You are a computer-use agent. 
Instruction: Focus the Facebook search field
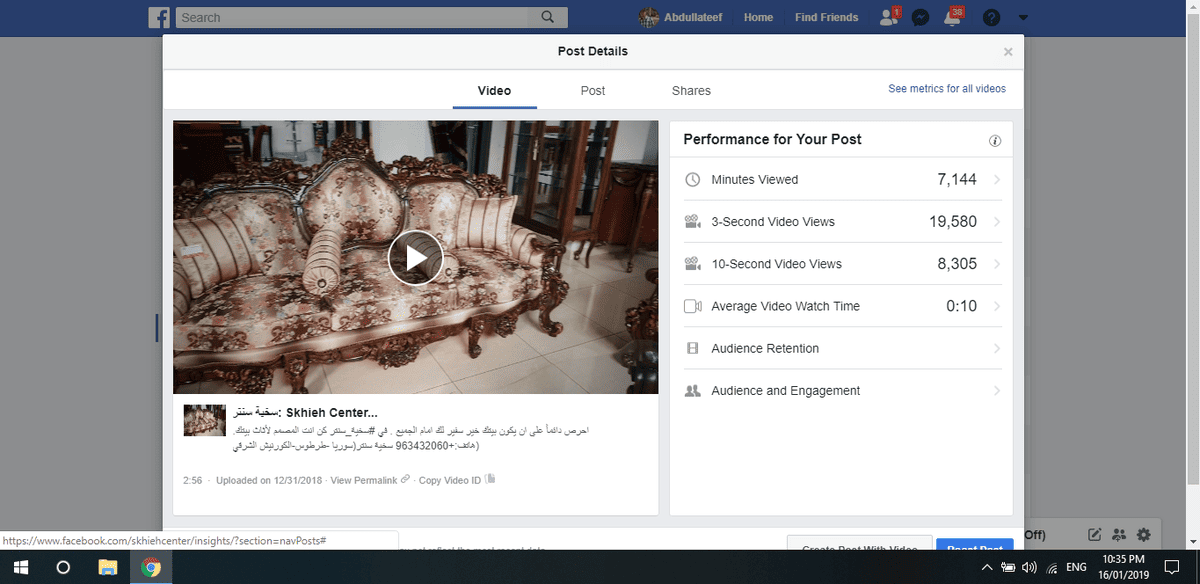(x=352, y=17)
